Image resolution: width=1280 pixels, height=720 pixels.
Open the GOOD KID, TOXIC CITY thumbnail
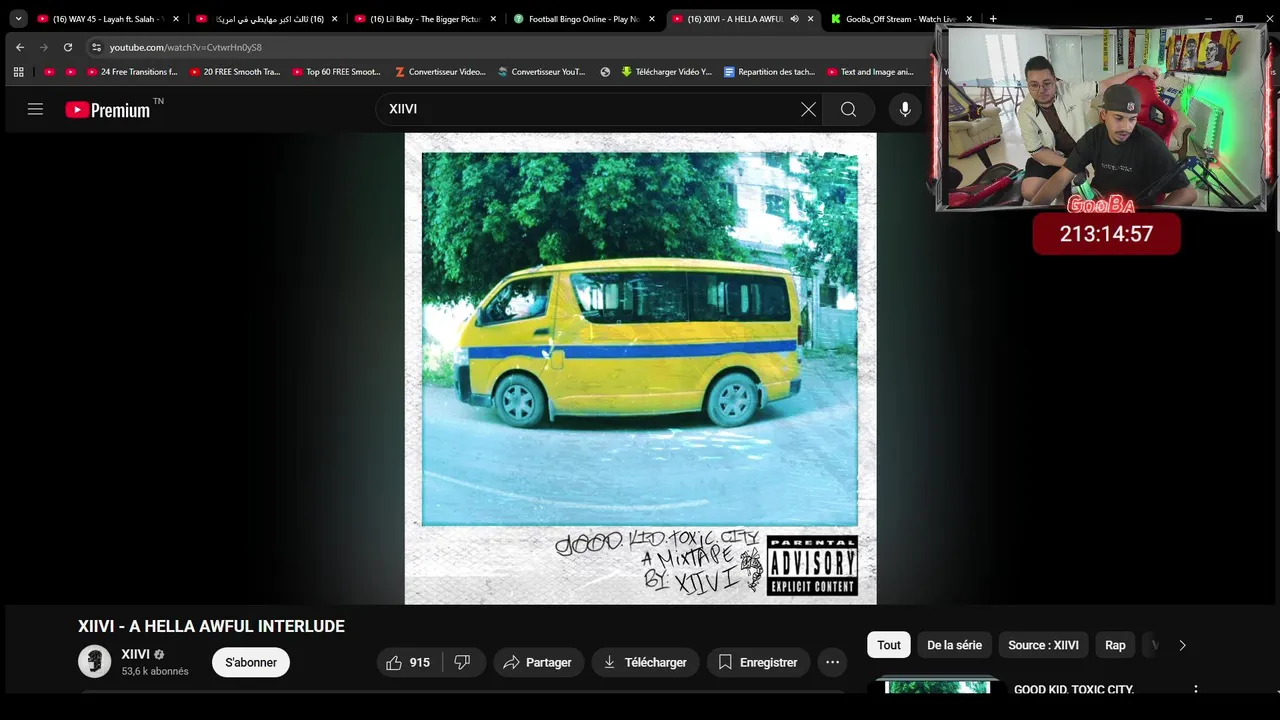937,686
